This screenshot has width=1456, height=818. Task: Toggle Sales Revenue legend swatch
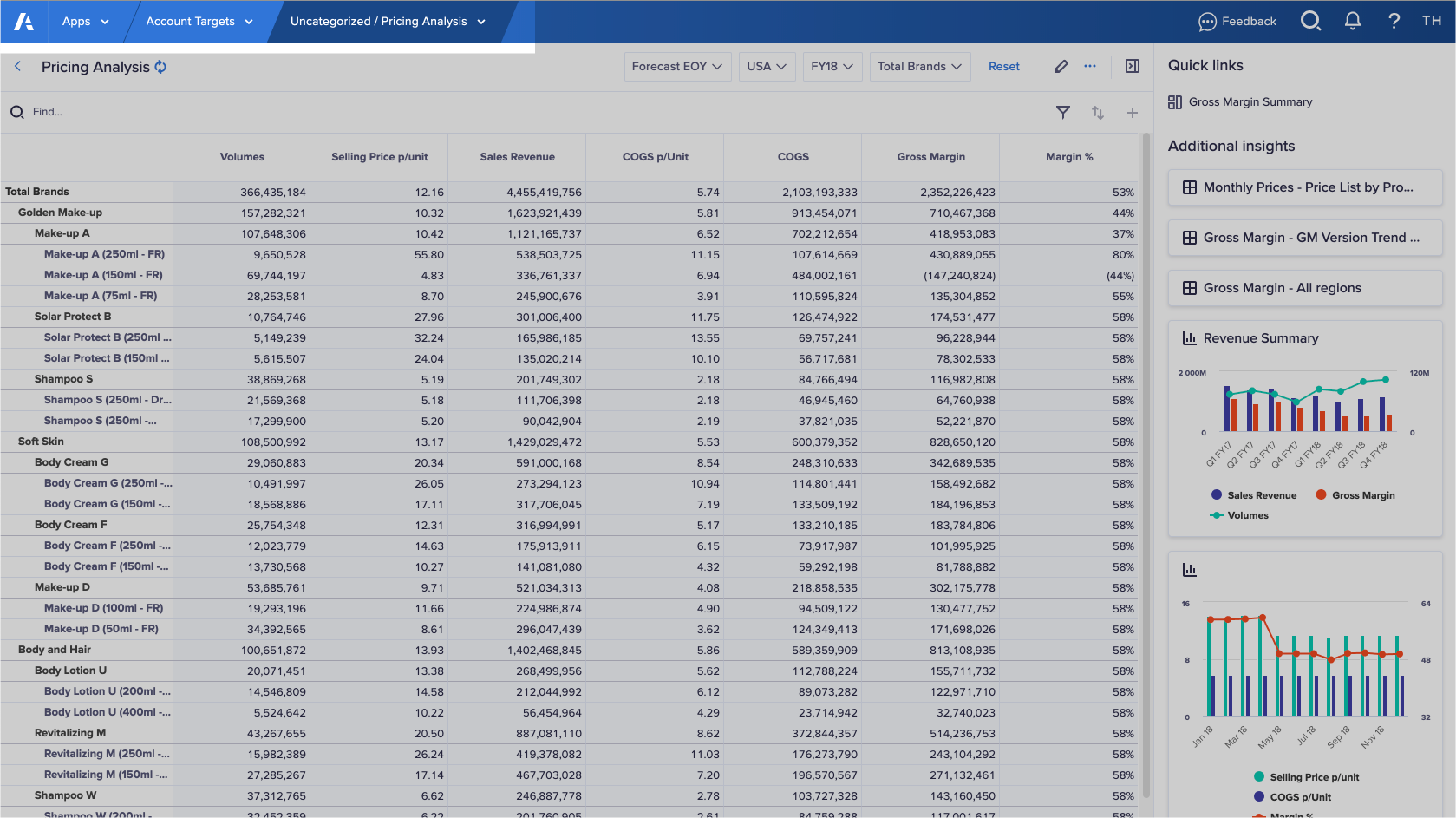(1217, 495)
